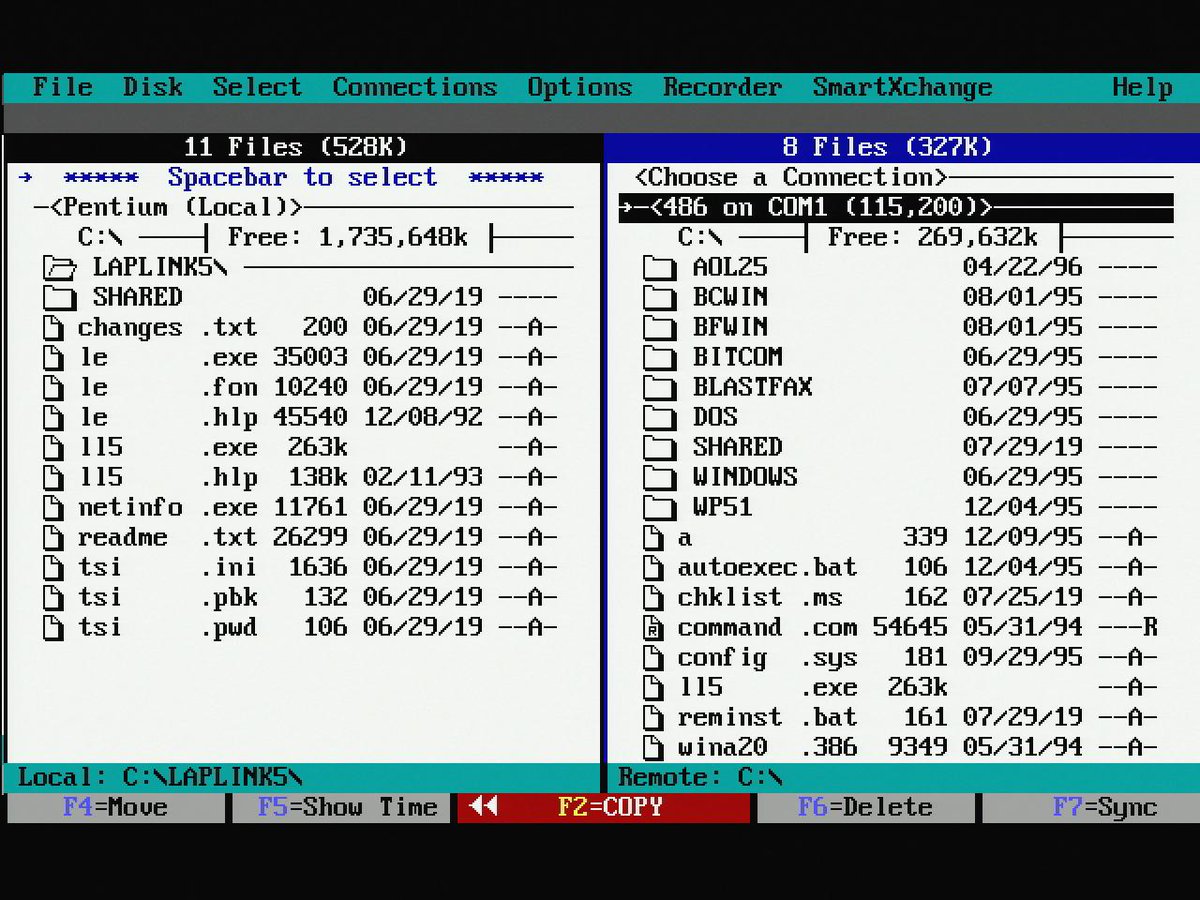Screen dimensions: 1200x900
Task: Click the le.exe file icon
Action: 54,357
